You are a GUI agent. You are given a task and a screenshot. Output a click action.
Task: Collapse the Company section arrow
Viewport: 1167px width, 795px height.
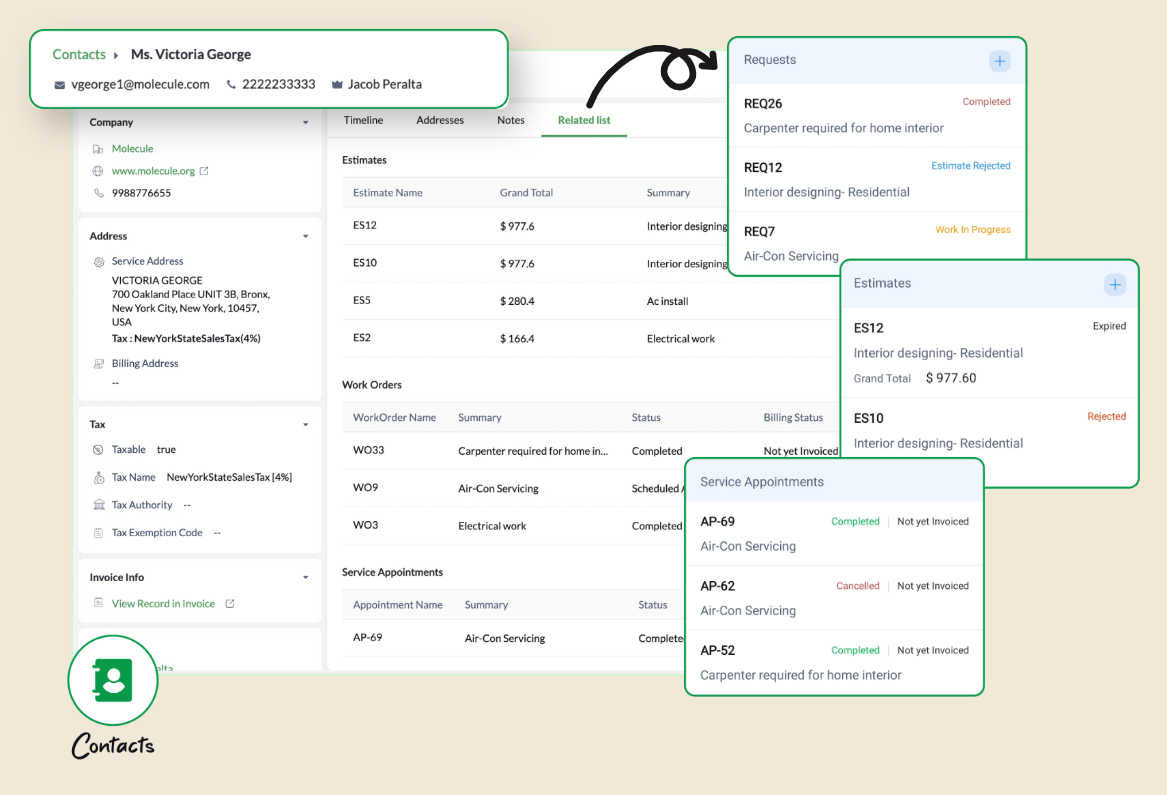[306, 123]
